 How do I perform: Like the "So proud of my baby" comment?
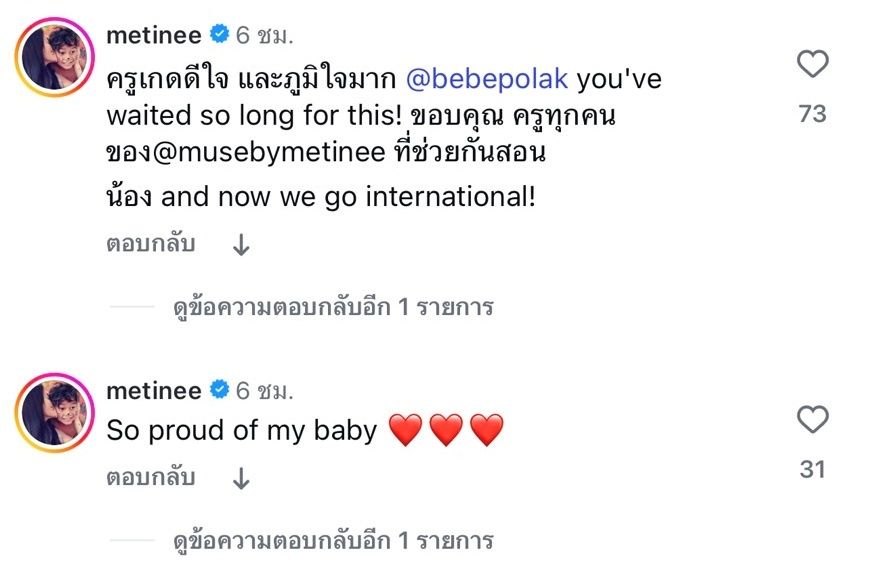point(812,420)
